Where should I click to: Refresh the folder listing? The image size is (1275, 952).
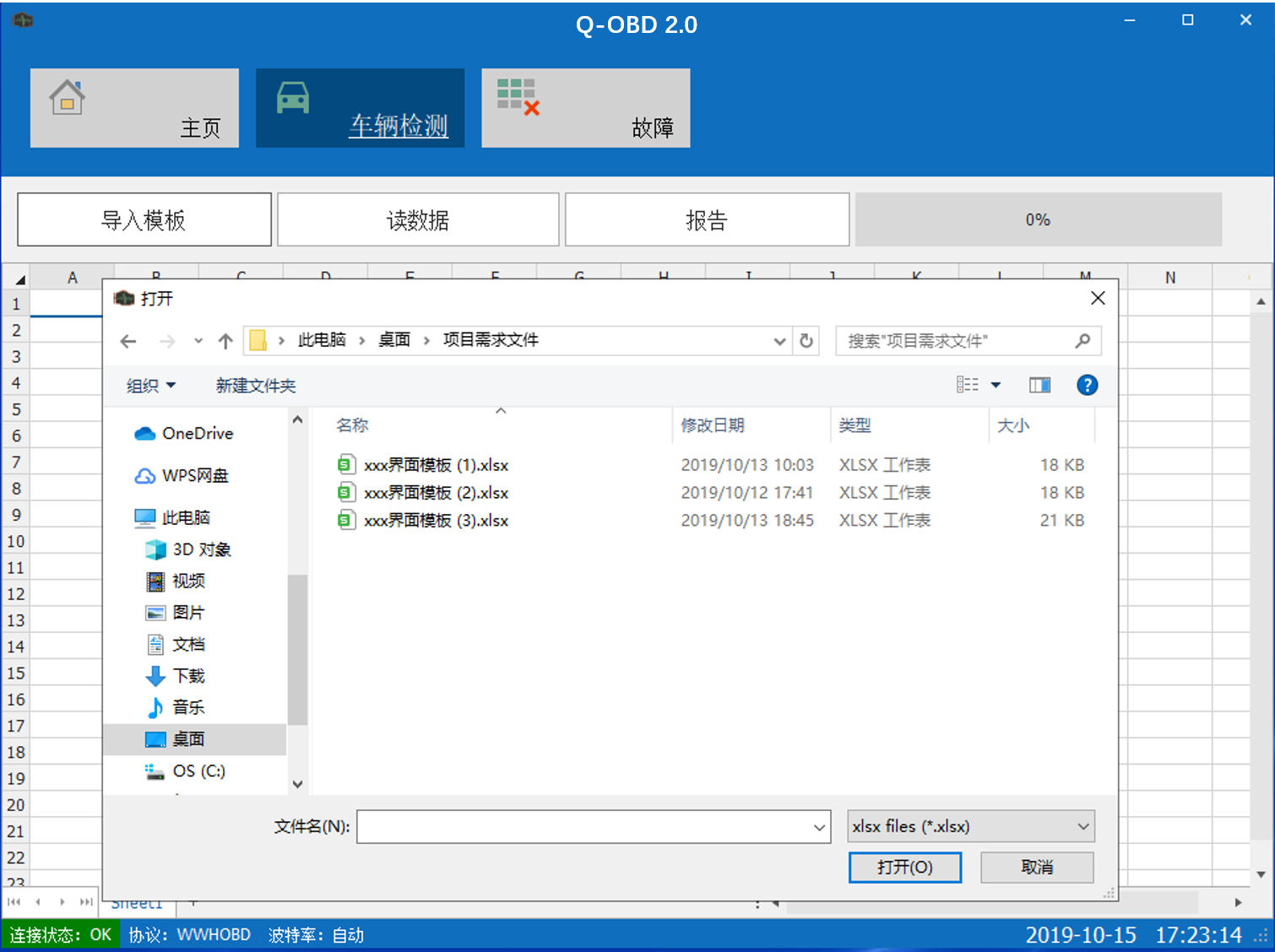[x=806, y=341]
